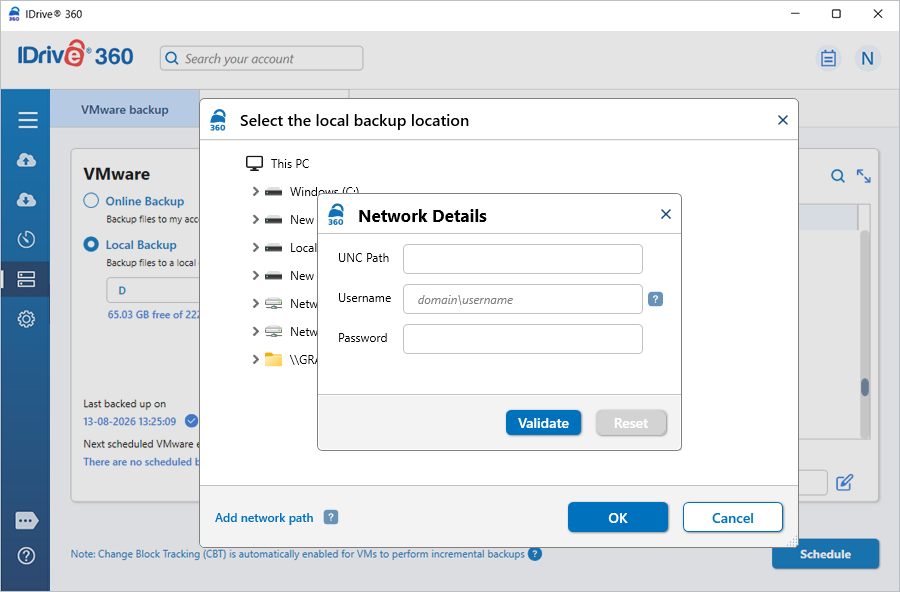
Task: Select the Local disk drive icon
Action: pos(274,247)
